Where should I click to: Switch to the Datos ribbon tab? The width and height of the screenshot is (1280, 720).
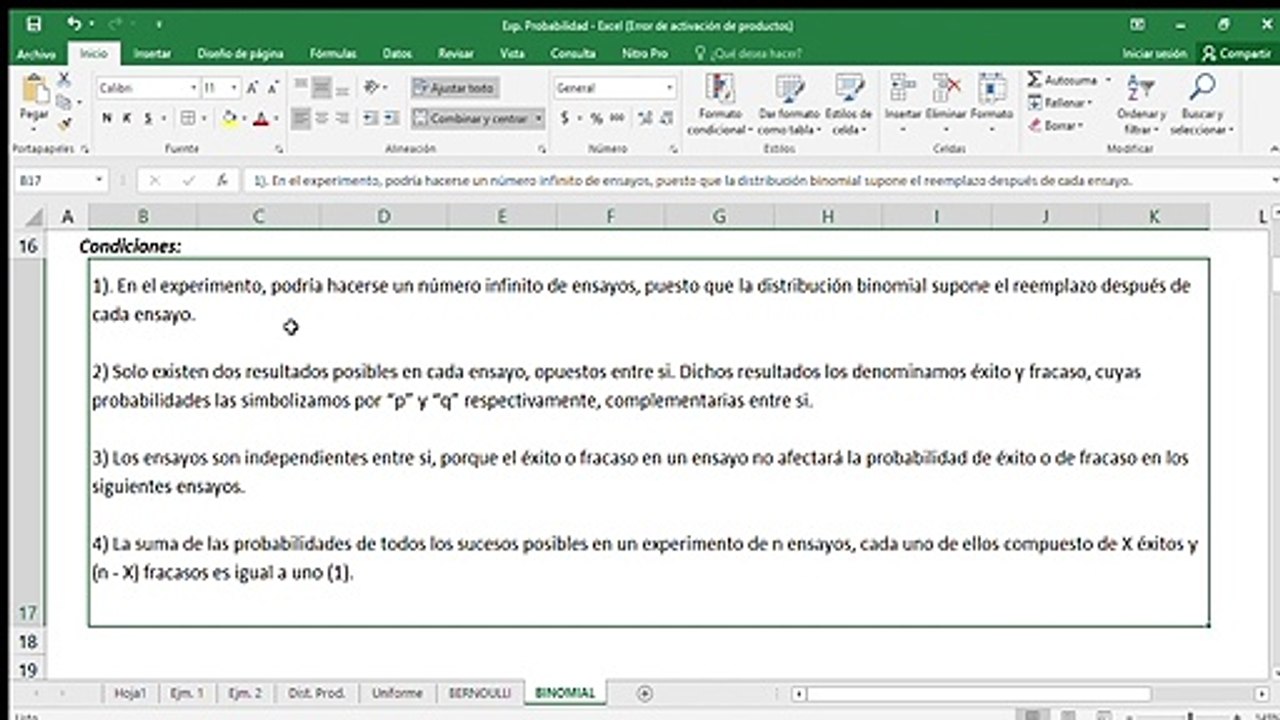pyautogui.click(x=397, y=54)
